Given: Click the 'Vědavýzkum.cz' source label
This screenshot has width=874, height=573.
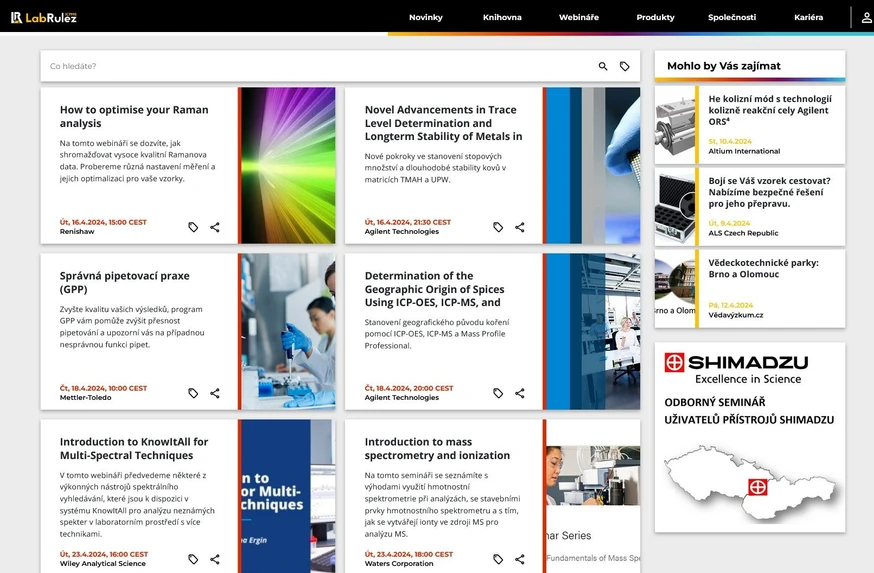Looking at the screenshot, I should coord(736,315).
